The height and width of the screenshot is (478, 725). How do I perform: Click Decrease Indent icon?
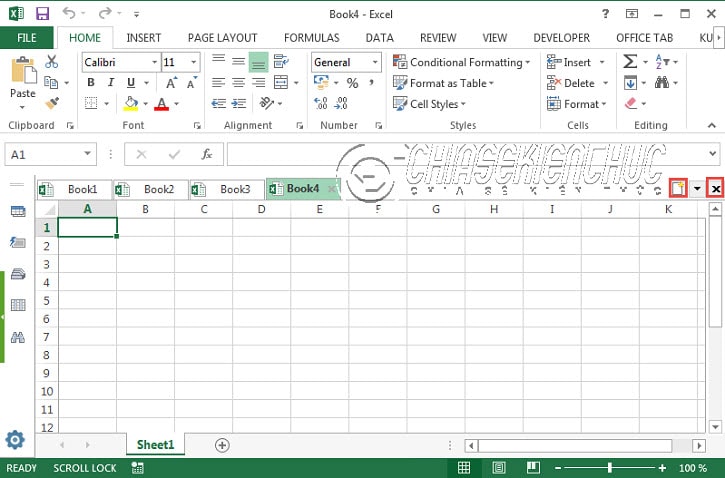(219, 104)
